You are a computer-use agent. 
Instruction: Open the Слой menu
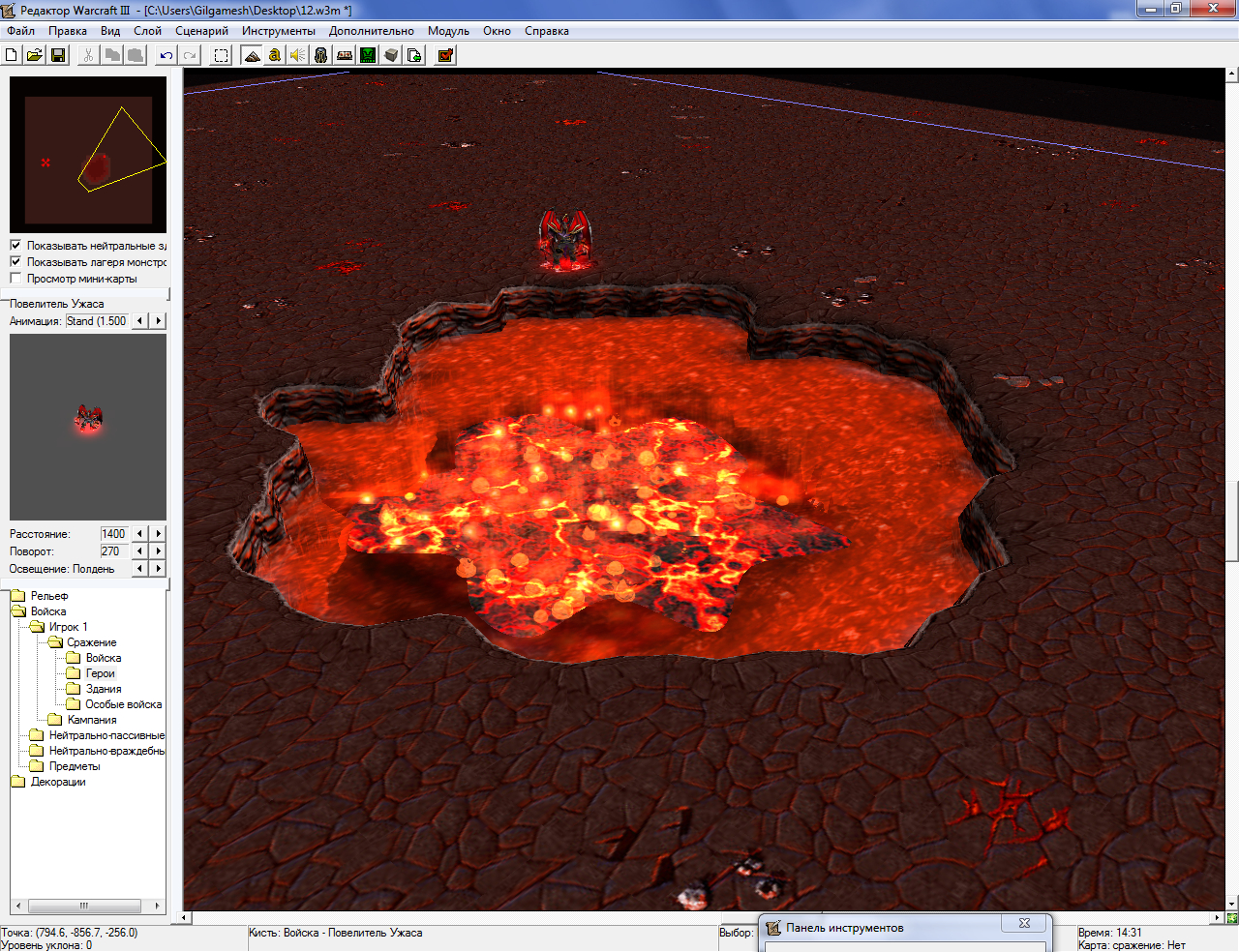[x=147, y=31]
